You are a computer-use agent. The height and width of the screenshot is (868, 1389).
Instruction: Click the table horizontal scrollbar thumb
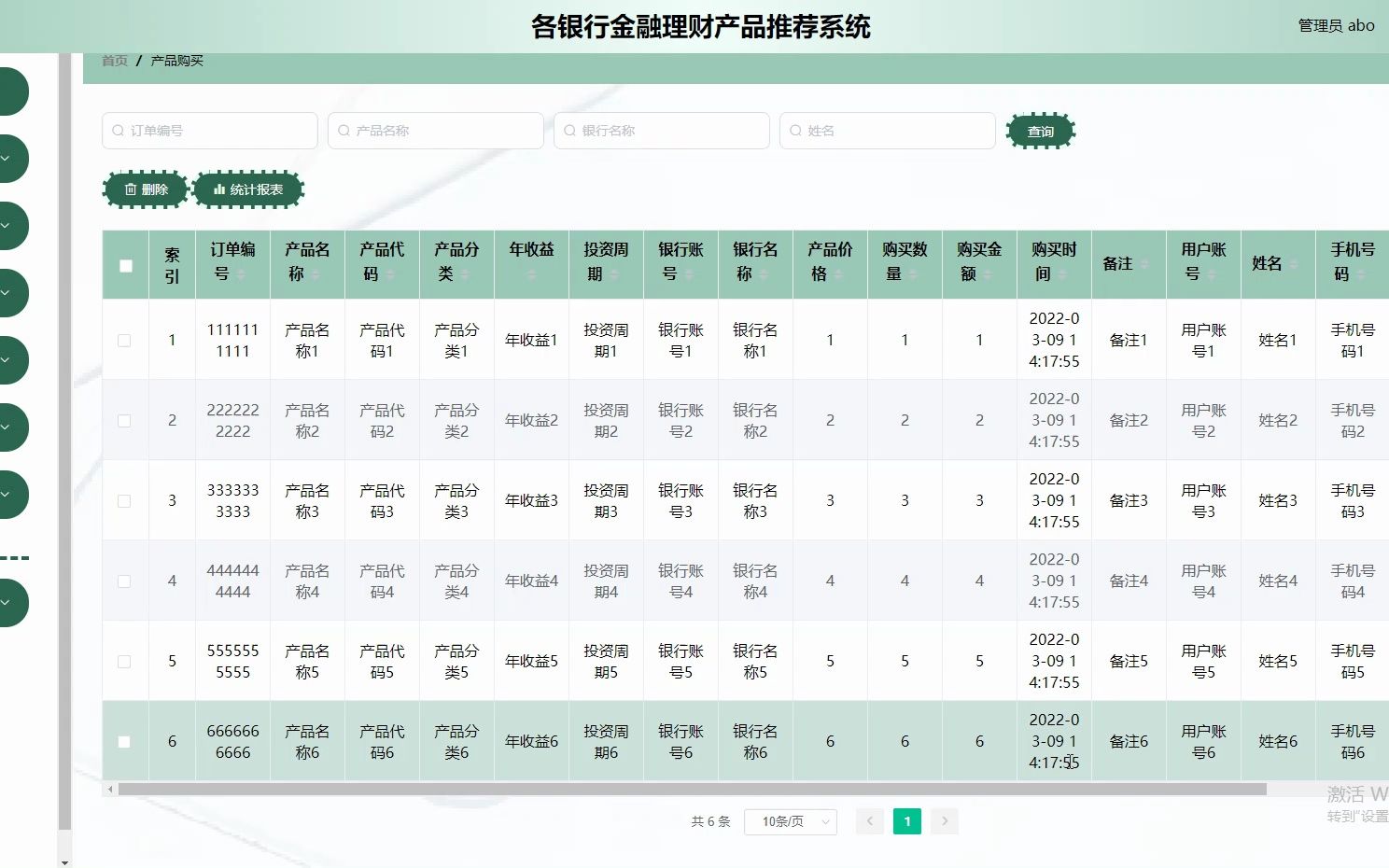coord(692,790)
